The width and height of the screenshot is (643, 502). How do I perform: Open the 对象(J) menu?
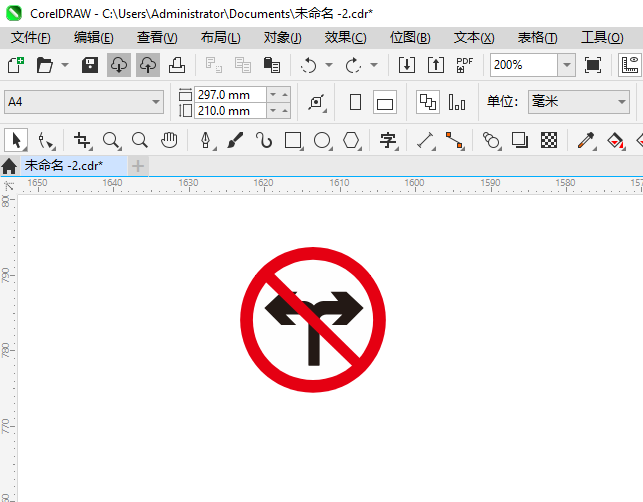tap(283, 38)
